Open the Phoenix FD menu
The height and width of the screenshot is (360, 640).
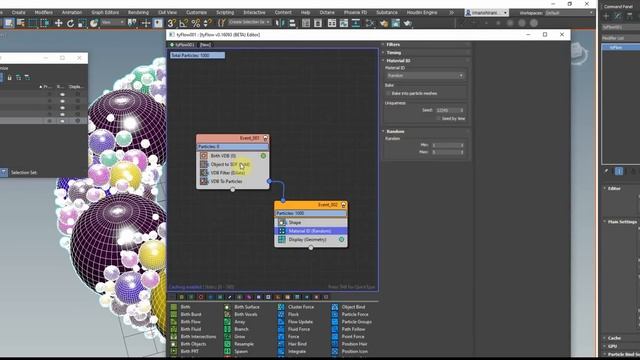(x=355, y=13)
